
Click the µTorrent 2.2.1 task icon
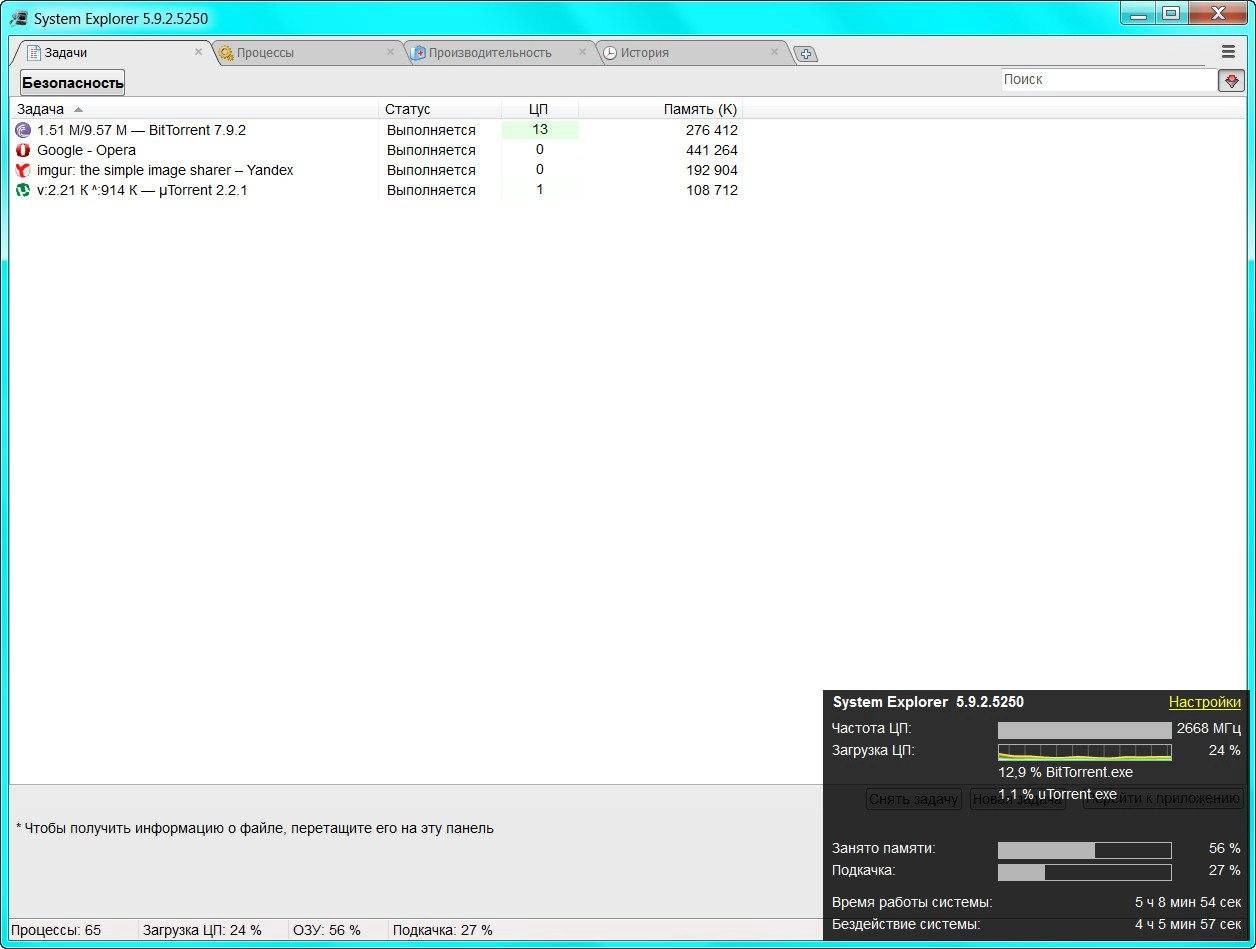[x=23, y=190]
